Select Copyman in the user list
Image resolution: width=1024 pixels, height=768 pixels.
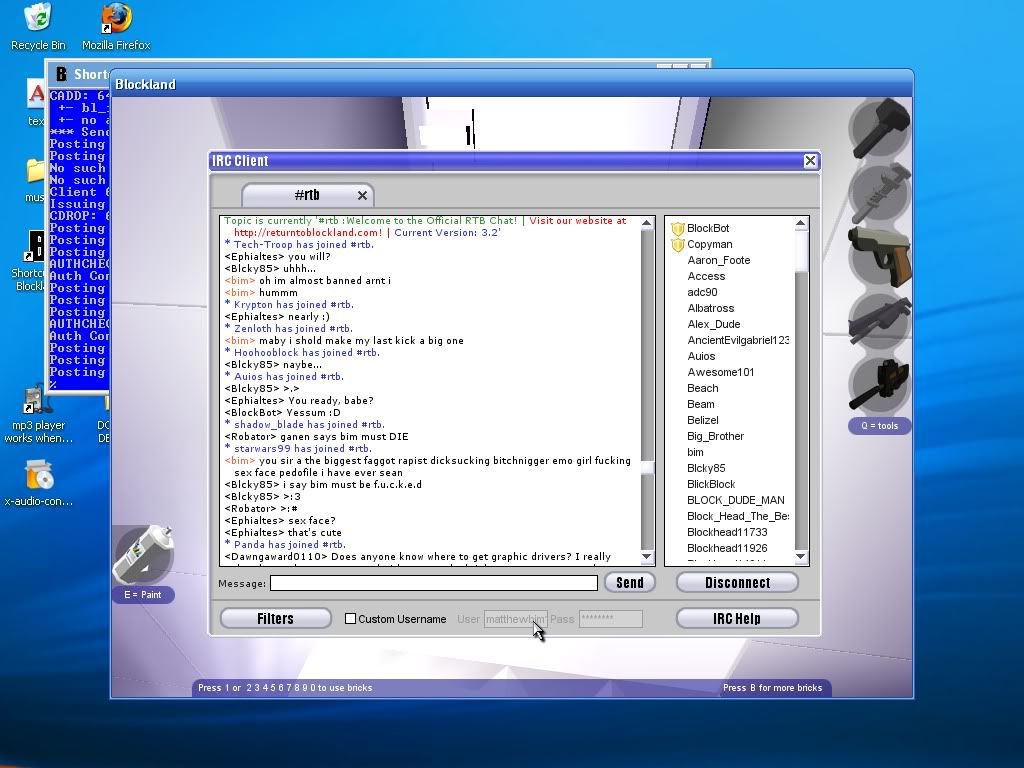pos(709,244)
